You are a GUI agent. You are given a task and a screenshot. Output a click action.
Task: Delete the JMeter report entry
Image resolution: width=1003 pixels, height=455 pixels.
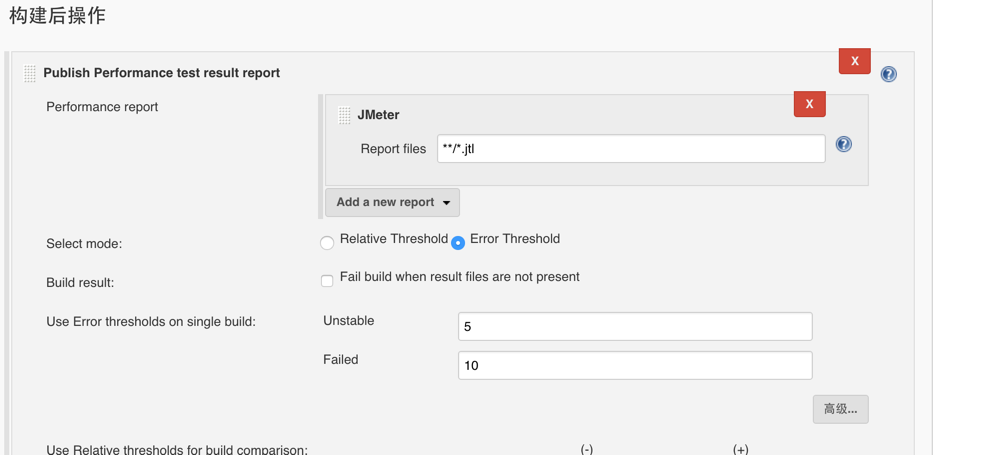coord(810,104)
